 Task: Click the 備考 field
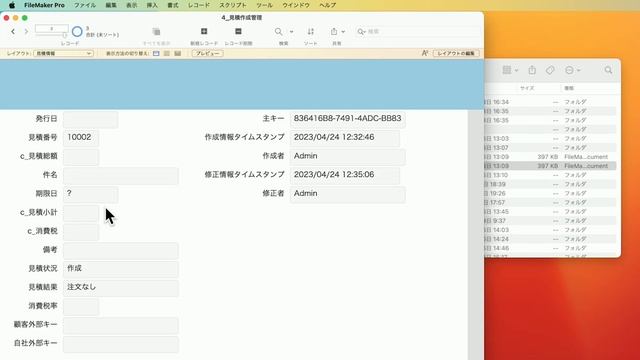121,251
